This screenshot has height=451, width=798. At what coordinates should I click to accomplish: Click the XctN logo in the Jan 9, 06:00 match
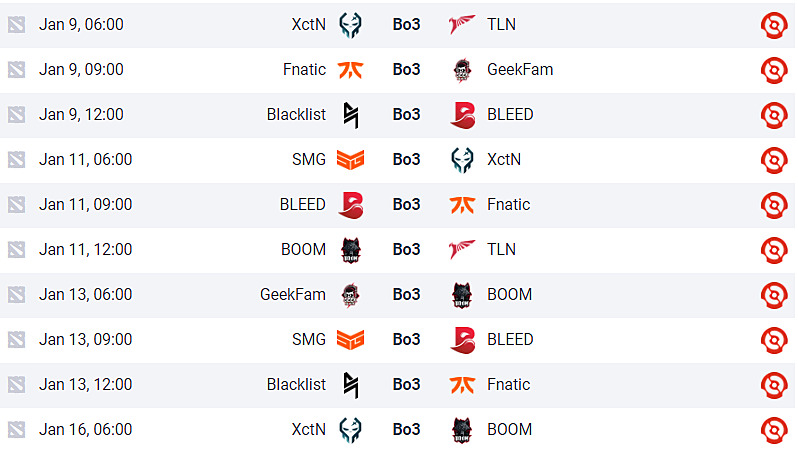pos(350,24)
